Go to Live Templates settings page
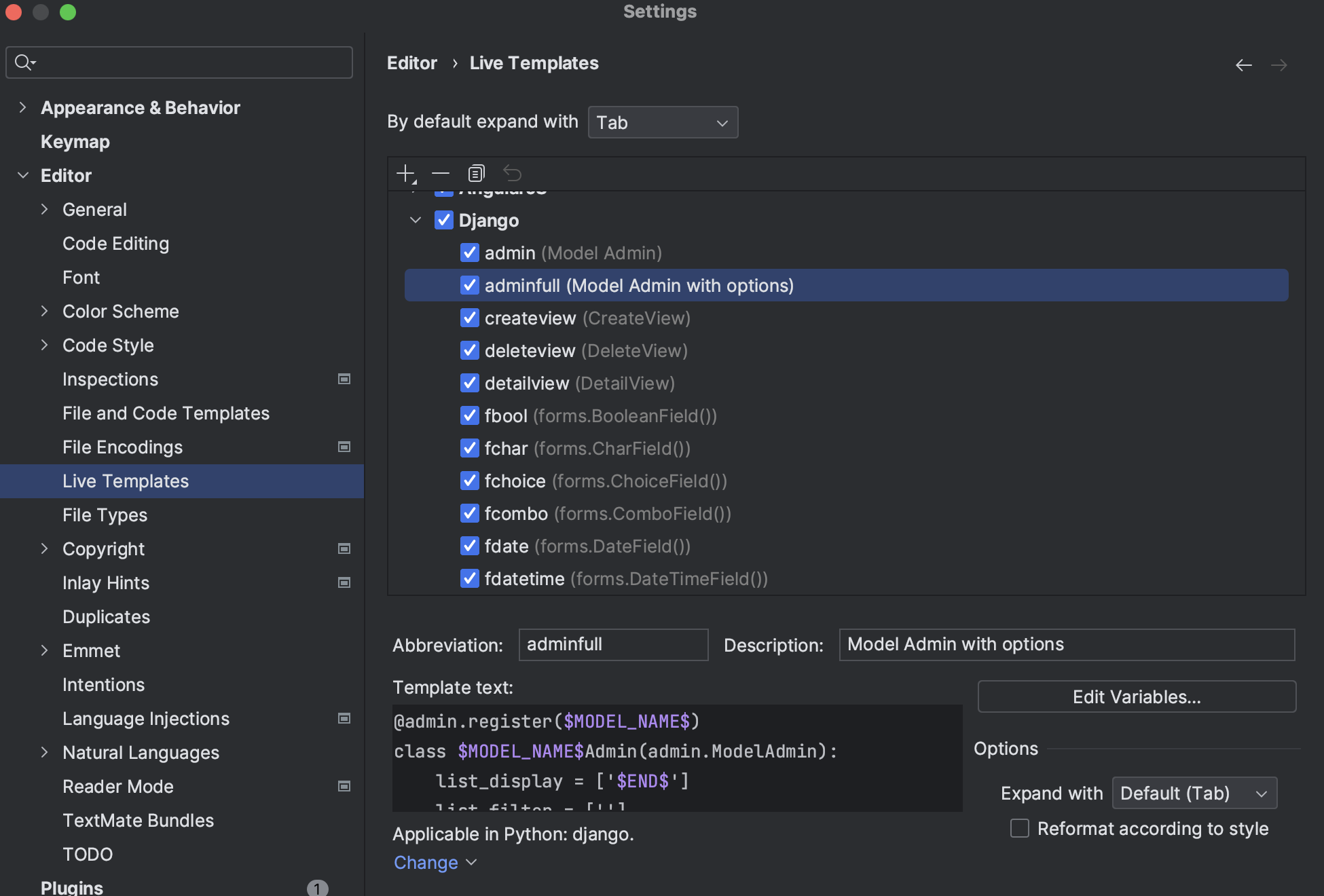This screenshot has width=1324, height=896. (126, 481)
